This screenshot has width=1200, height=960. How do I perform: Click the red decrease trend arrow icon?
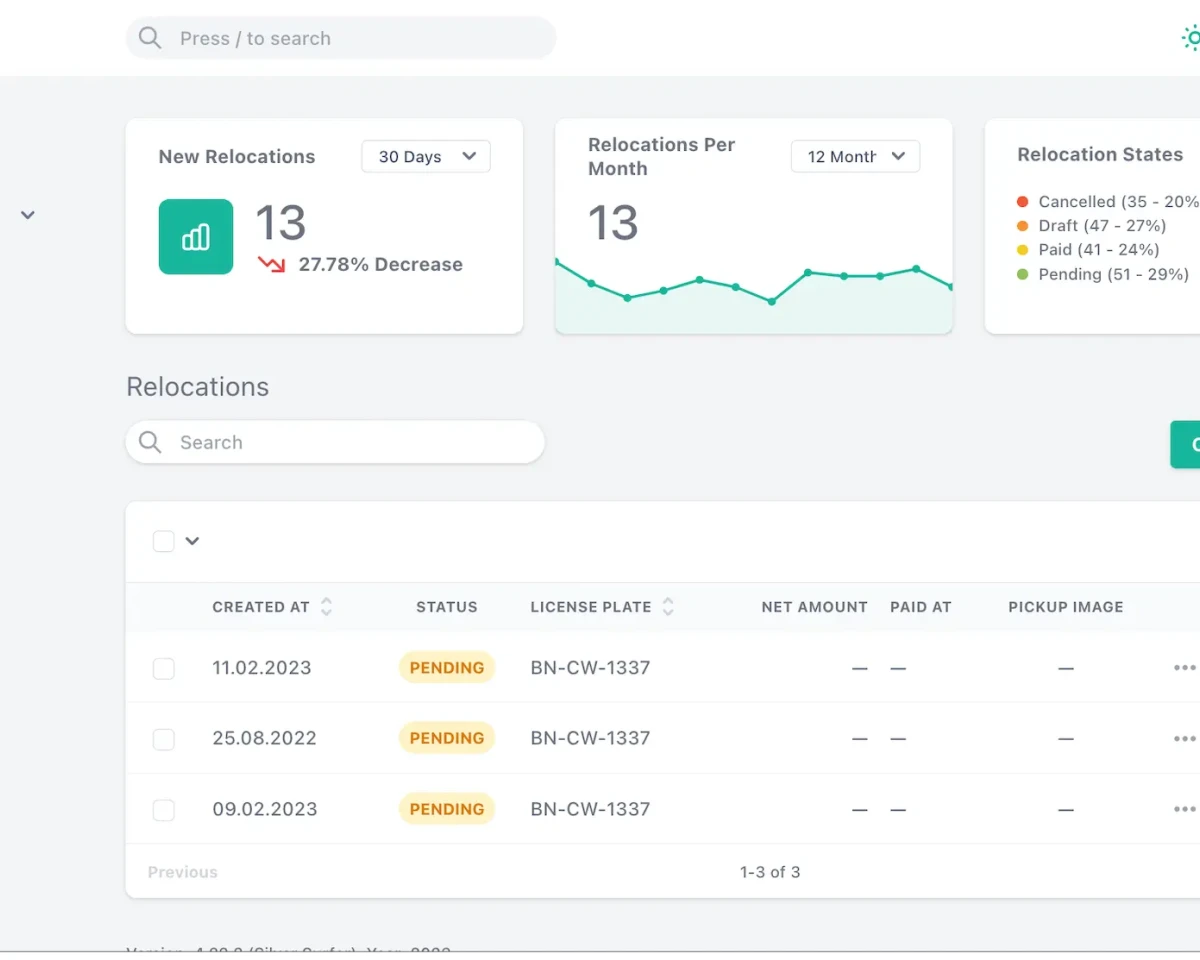tap(272, 264)
